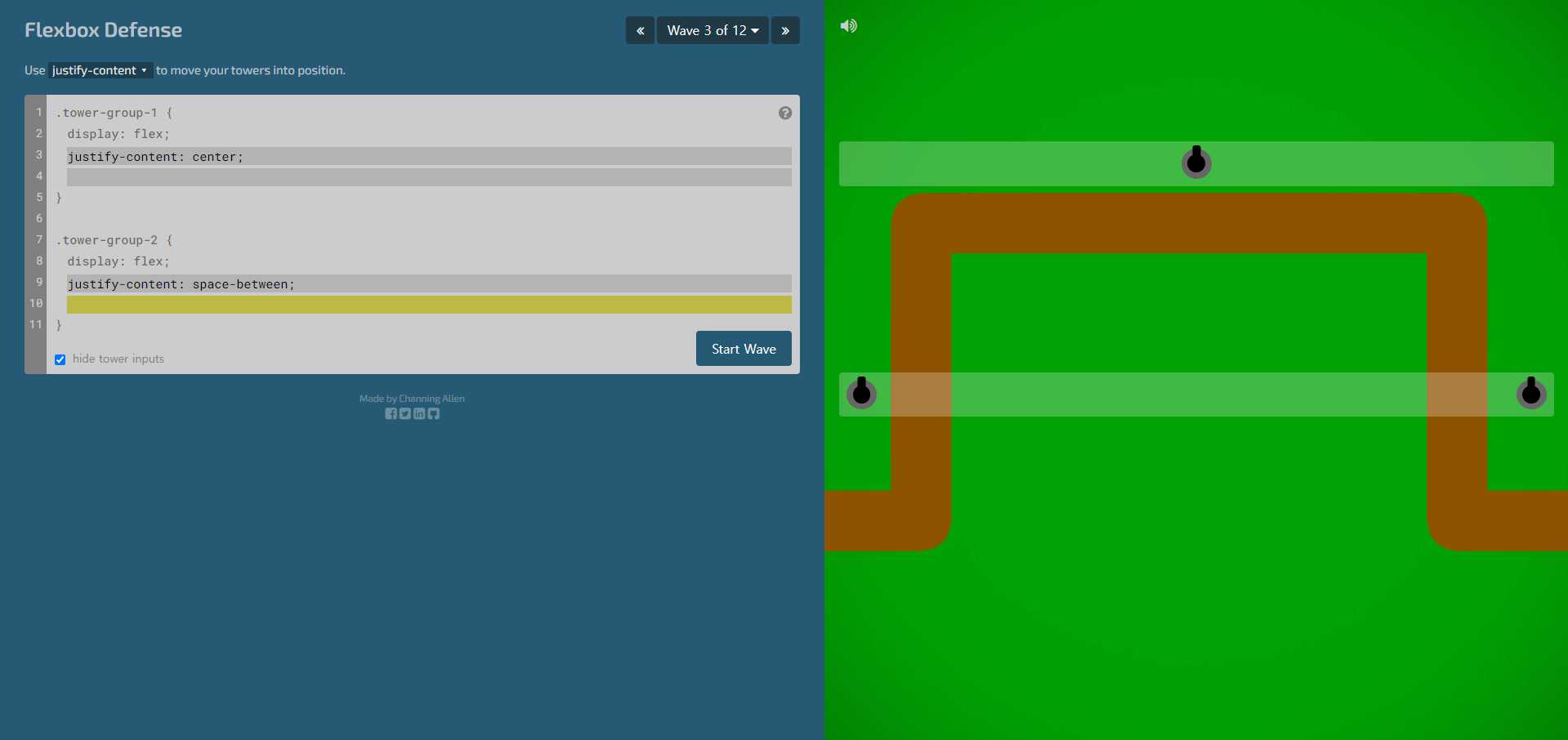1568x740 pixels.
Task: Click the 'hide tower inputs' label text
Action: click(118, 359)
